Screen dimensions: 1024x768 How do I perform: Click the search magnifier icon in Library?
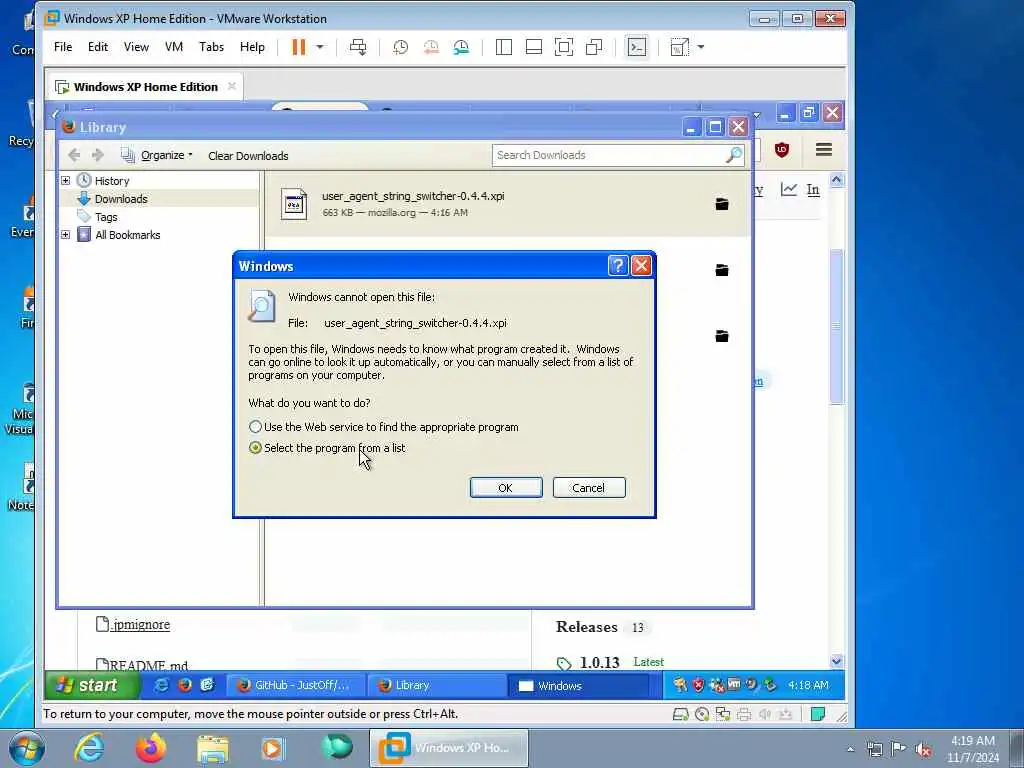click(733, 155)
